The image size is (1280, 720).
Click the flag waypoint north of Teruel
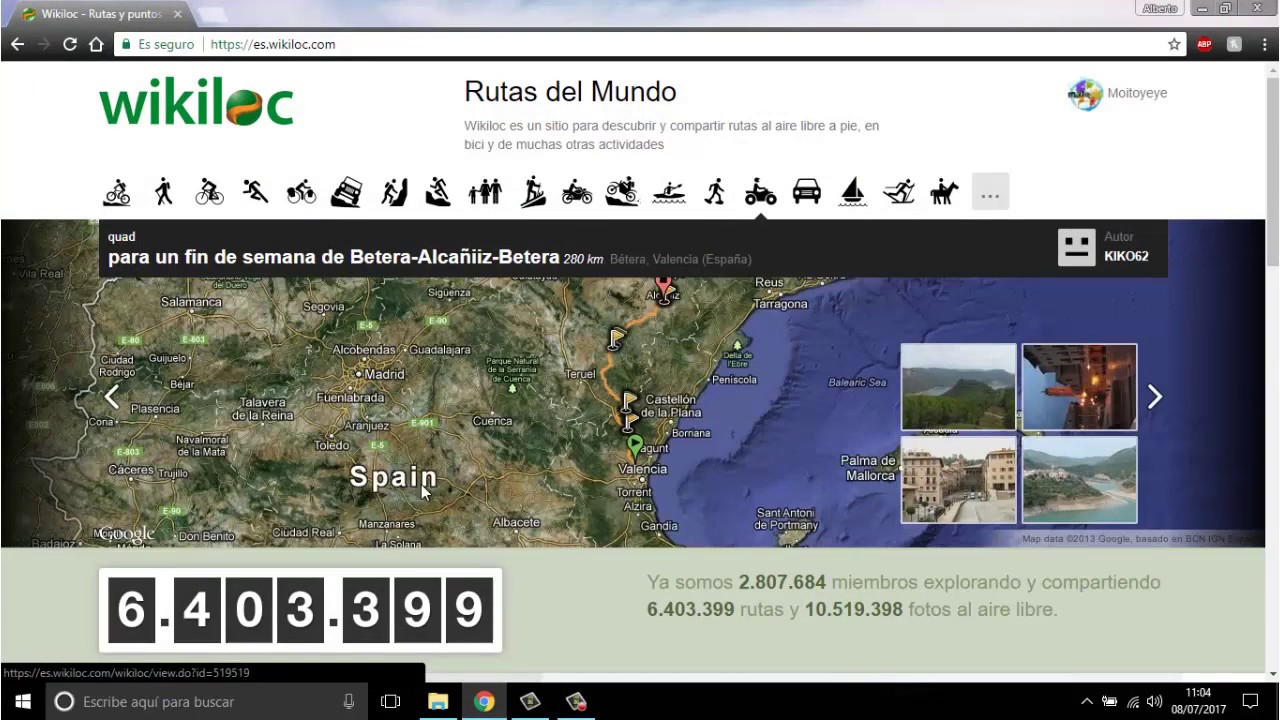tap(617, 339)
